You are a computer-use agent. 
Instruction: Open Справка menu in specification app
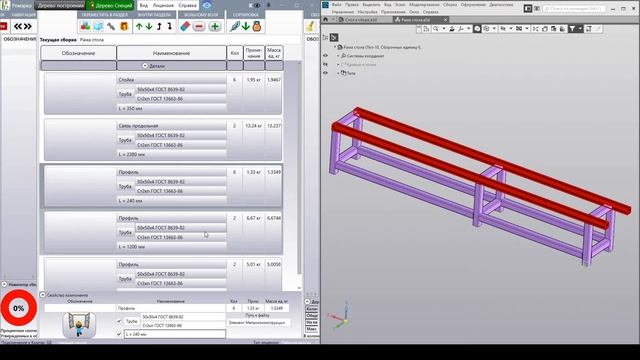click(x=187, y=5)
